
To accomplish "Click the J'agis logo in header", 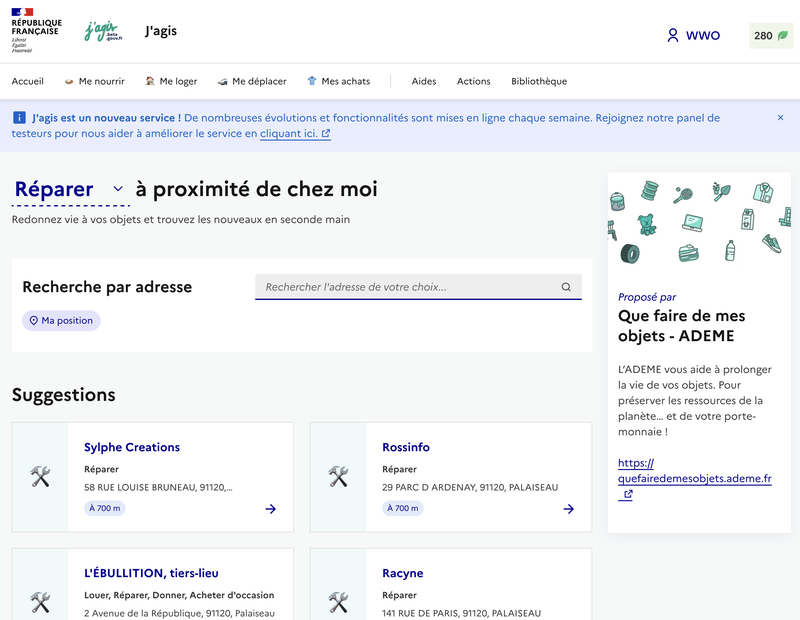I will 102,32.
